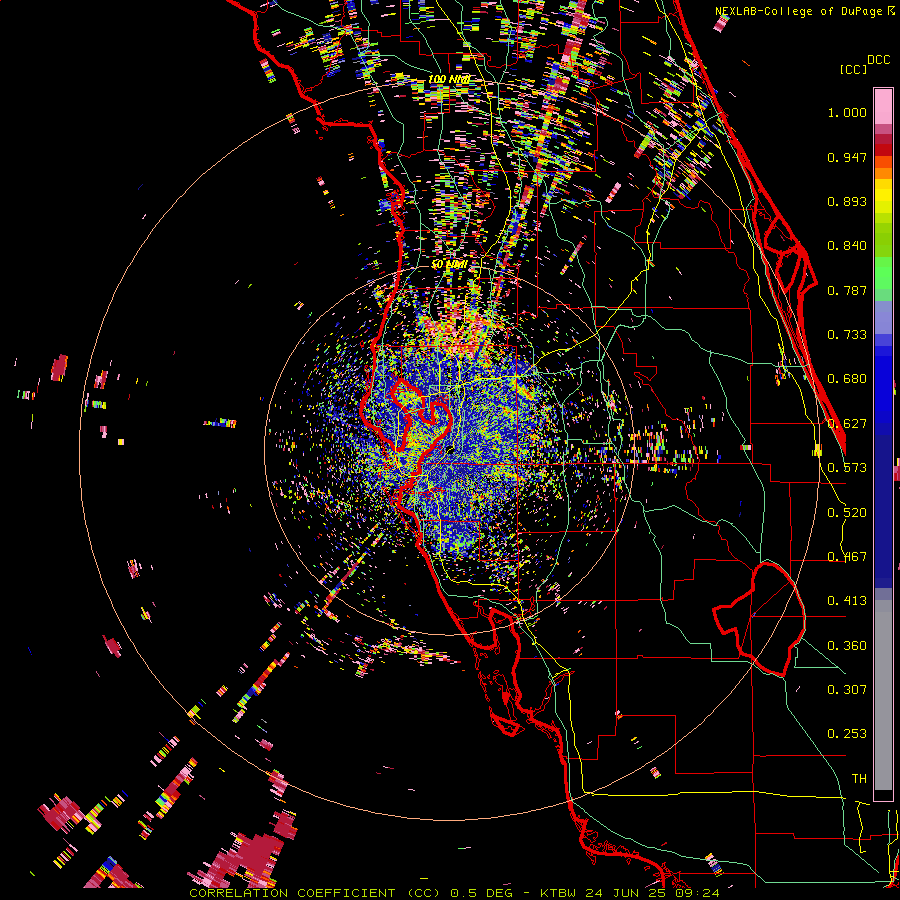Select the 0.253 scale label
The height and width of the screenshot is (900, 900).
847,734
